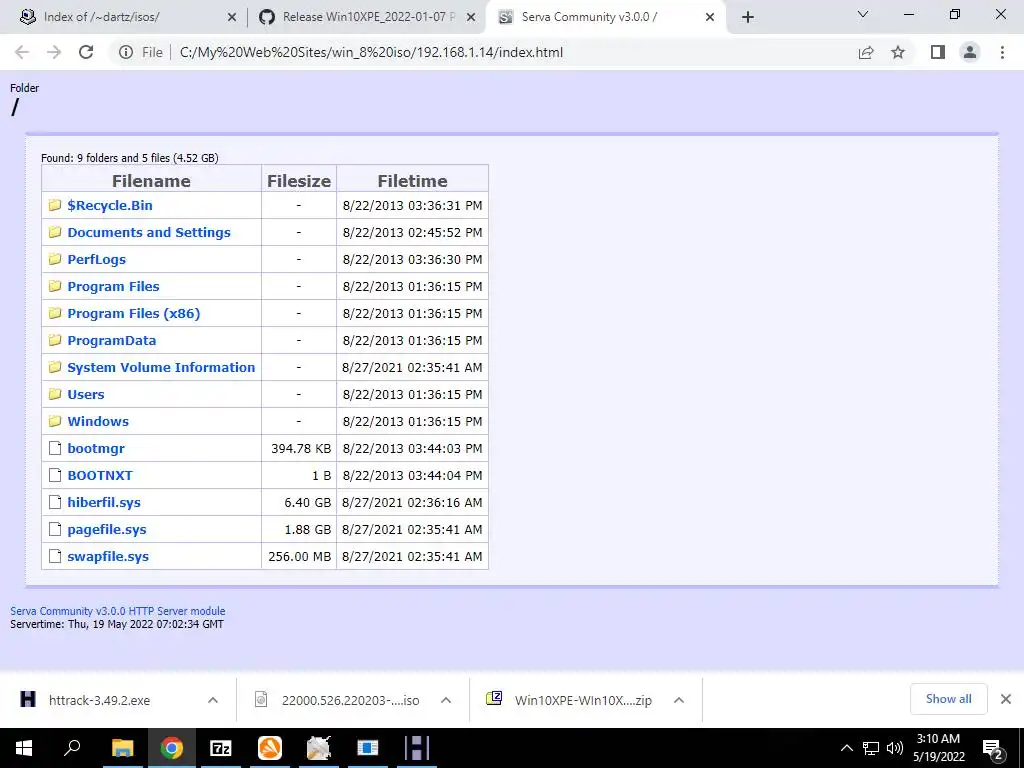The height and width of the screenshot is (768, 1024).
Task: Show hidden system tray icons
Action: point(846,748)
